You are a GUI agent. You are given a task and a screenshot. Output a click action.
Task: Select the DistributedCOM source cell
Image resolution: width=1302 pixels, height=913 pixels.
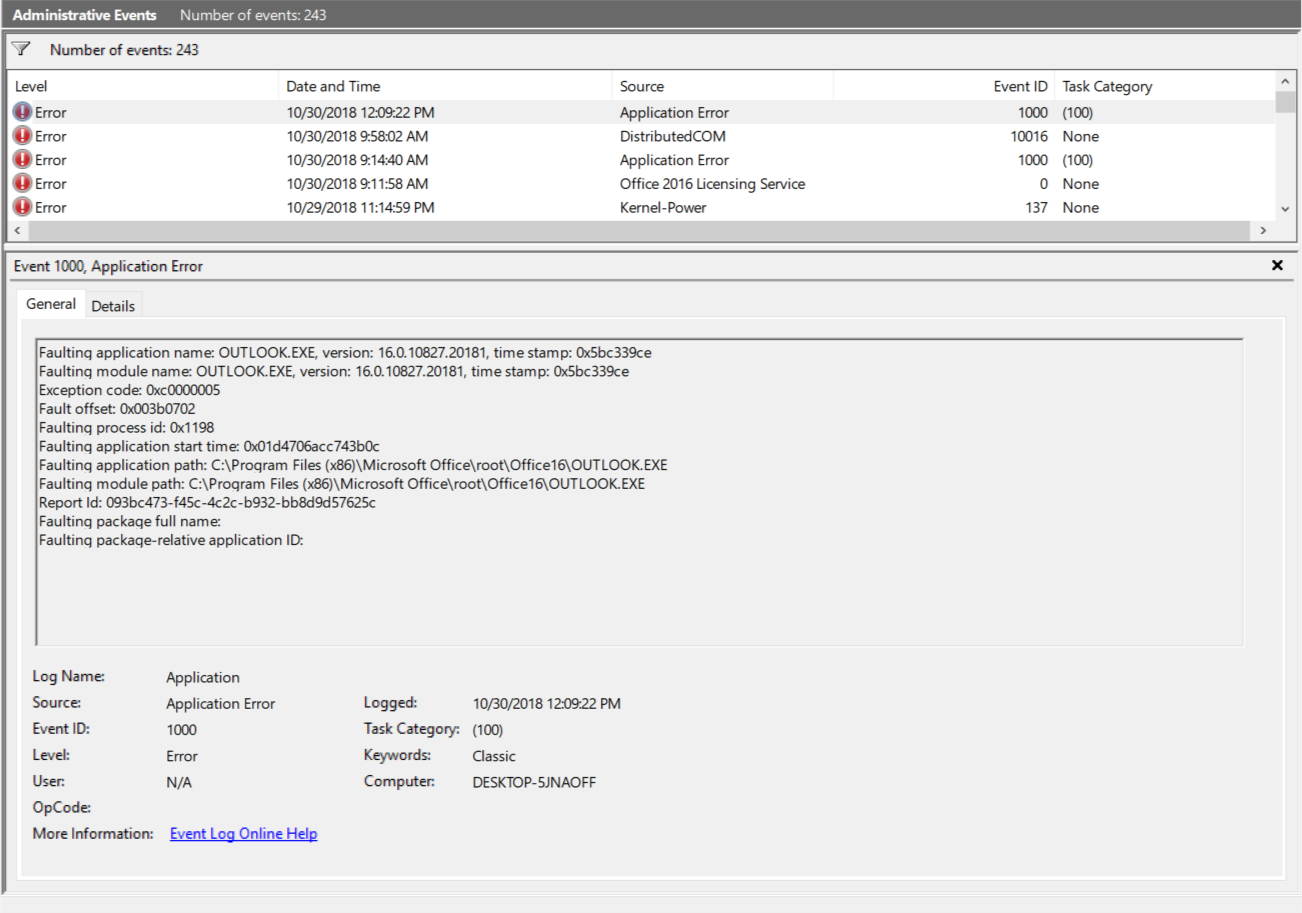pyautogui.click(x=672, y=137)
